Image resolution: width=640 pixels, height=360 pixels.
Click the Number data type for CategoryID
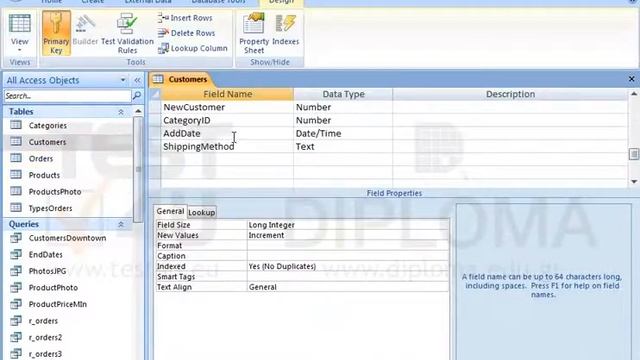(343, 120)
